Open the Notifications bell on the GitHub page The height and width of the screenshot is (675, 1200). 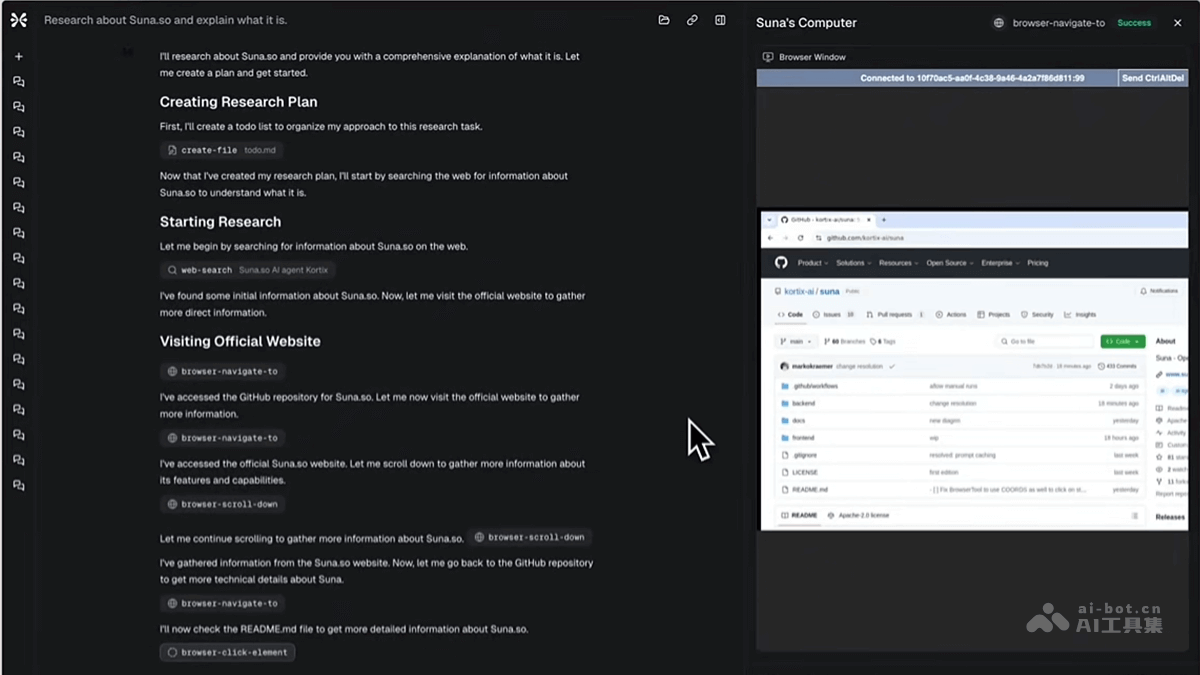1142,291
